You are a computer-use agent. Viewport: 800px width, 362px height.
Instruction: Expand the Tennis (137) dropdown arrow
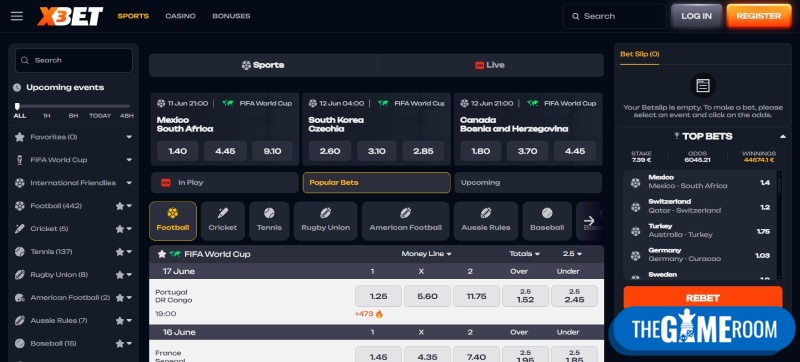130,252
